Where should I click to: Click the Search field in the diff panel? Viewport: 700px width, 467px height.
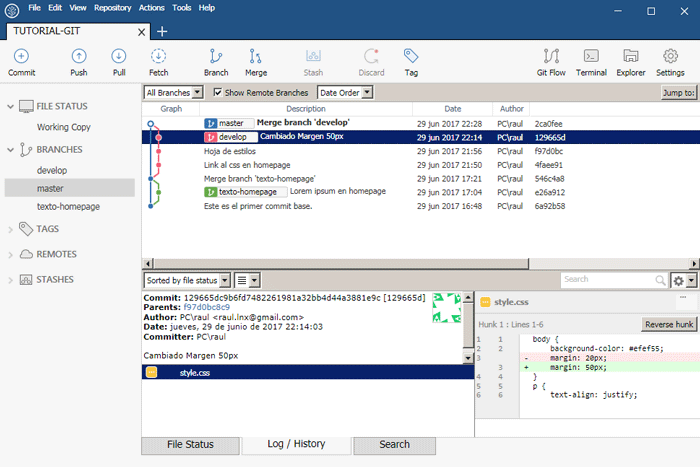pos(610,280)
